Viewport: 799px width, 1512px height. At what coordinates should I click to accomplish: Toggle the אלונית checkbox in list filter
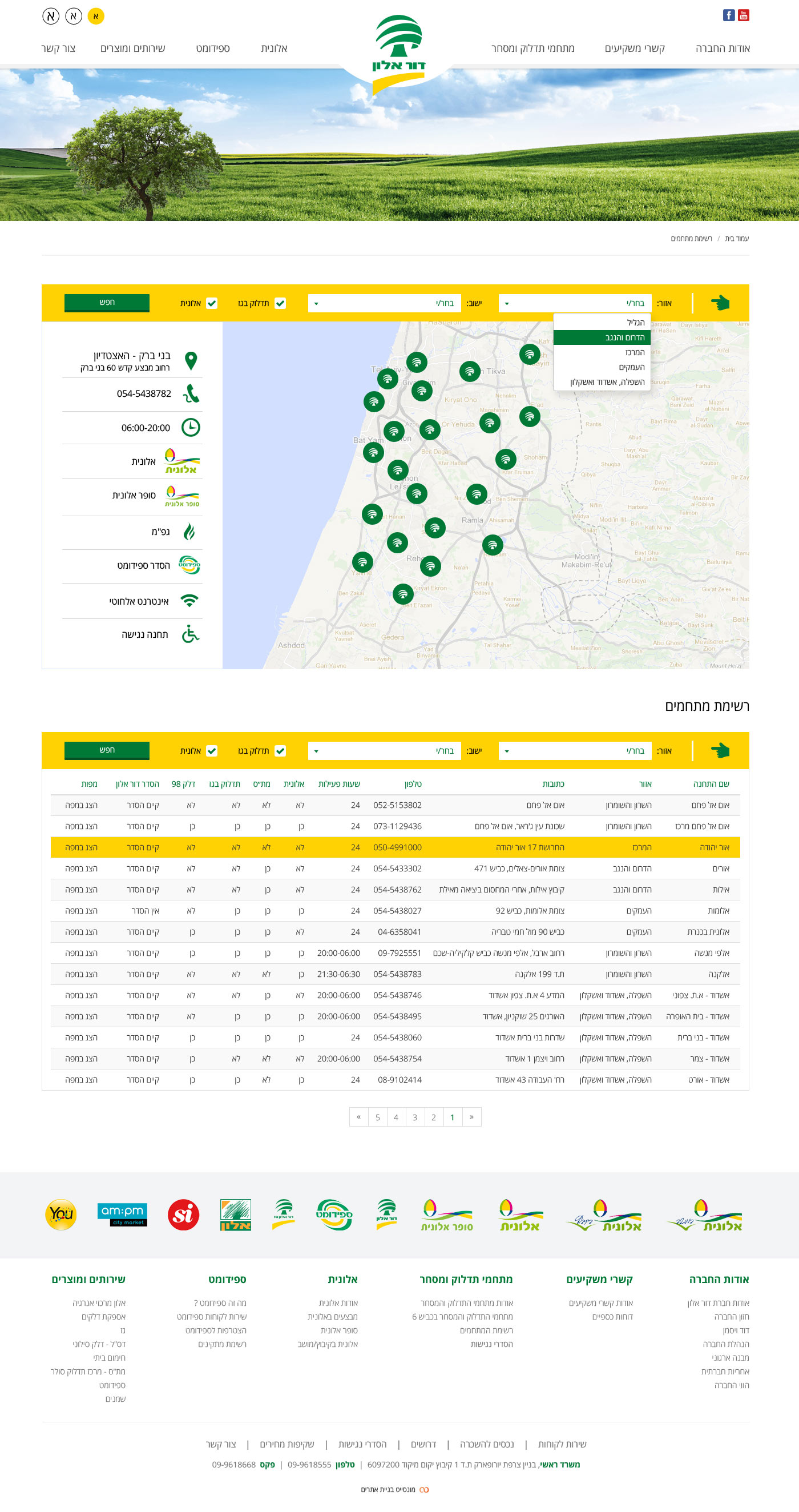pyautogui.click(x=212, y=751)
